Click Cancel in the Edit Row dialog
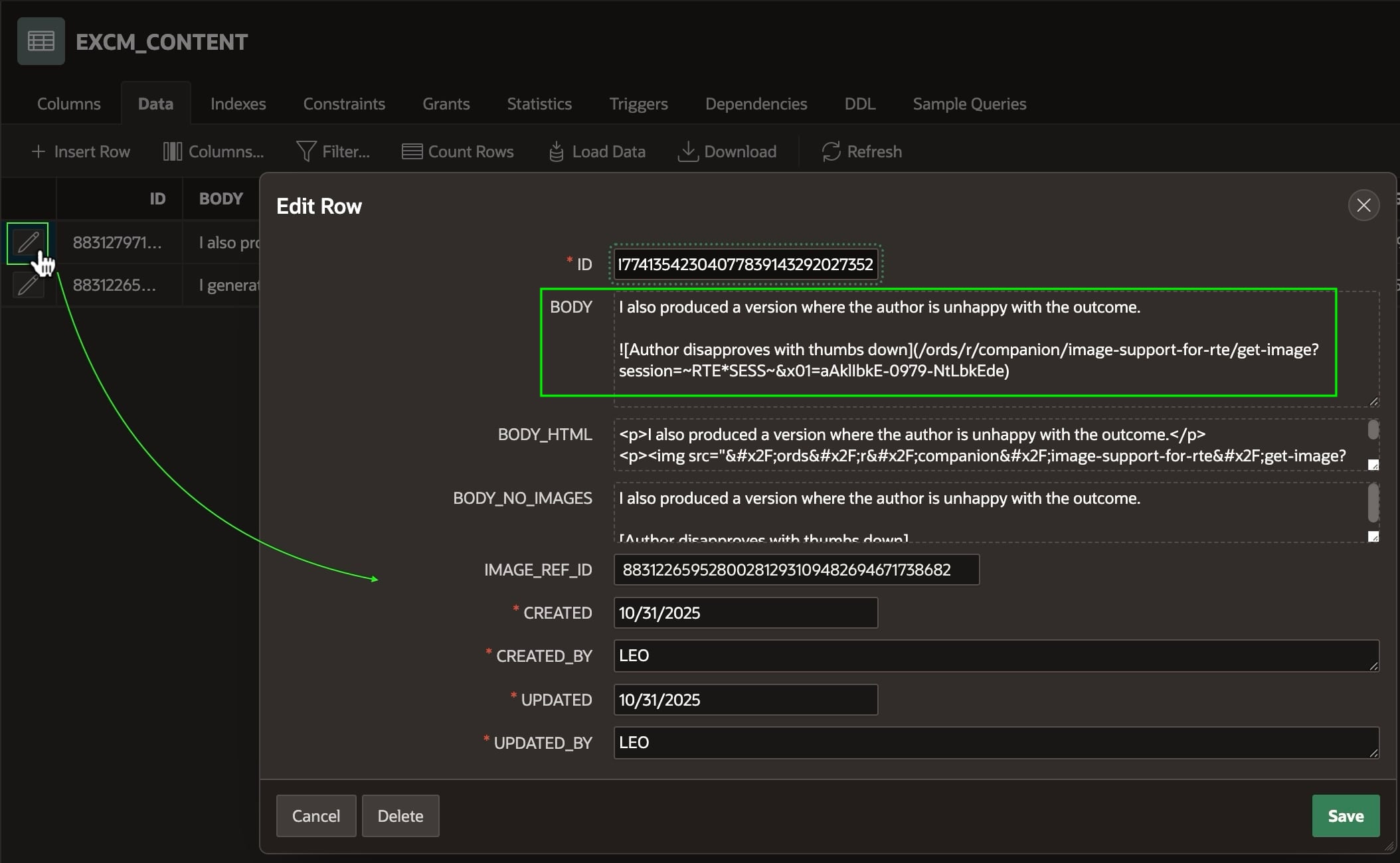The image size is (1400, 863). click(x=315, y=816)
